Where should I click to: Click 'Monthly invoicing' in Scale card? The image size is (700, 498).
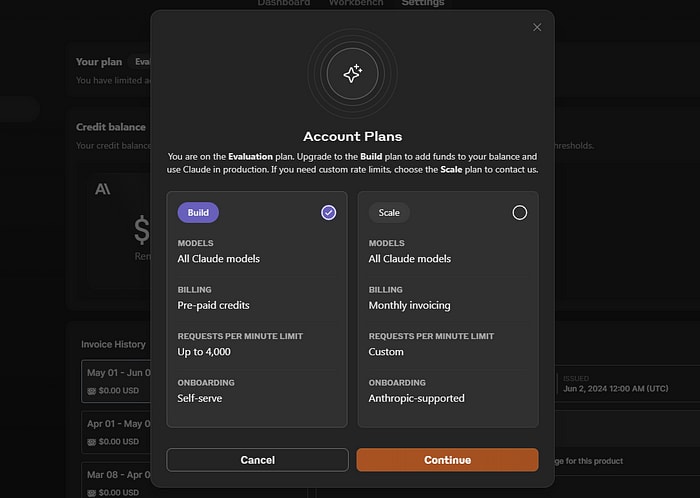tap(409, 305)
